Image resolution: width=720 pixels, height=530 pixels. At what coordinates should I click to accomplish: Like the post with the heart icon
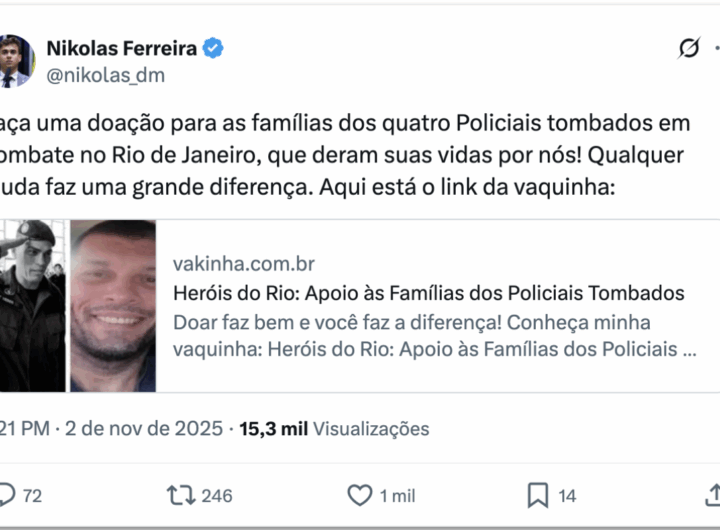tap(359, 495)
